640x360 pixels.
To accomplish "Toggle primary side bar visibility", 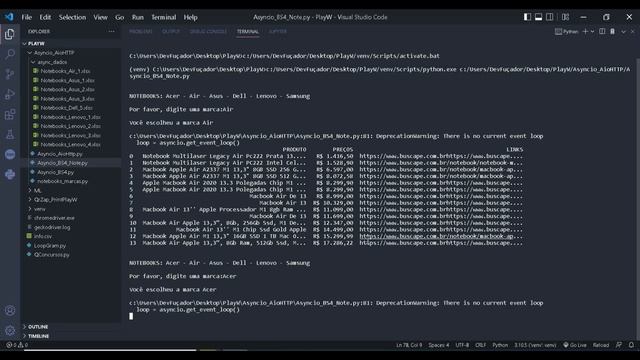I will [527, 17].
